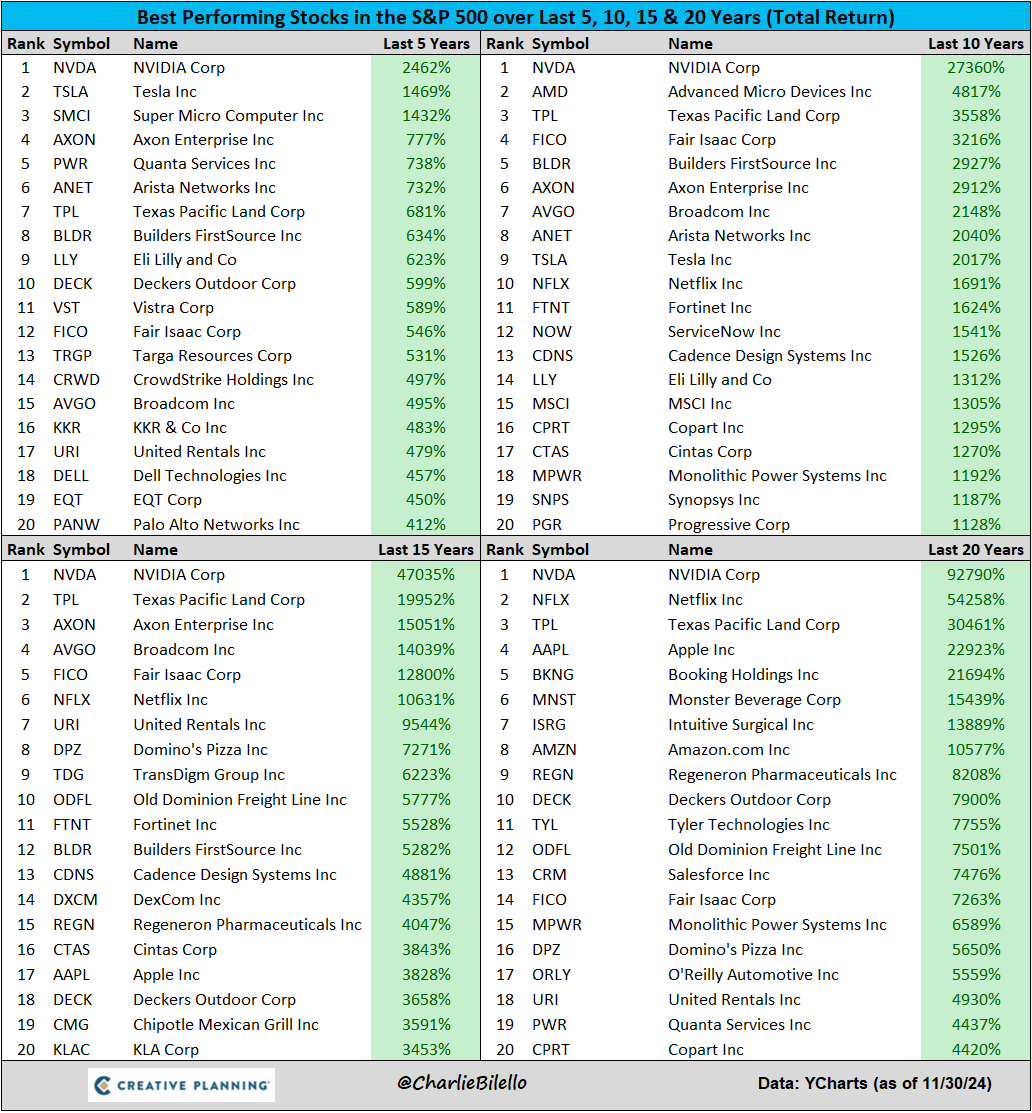Image resolution: width=1032 pixels, height=1113 pixels.
Task: Click DexCom Inc name
Action: coord(177,899)
